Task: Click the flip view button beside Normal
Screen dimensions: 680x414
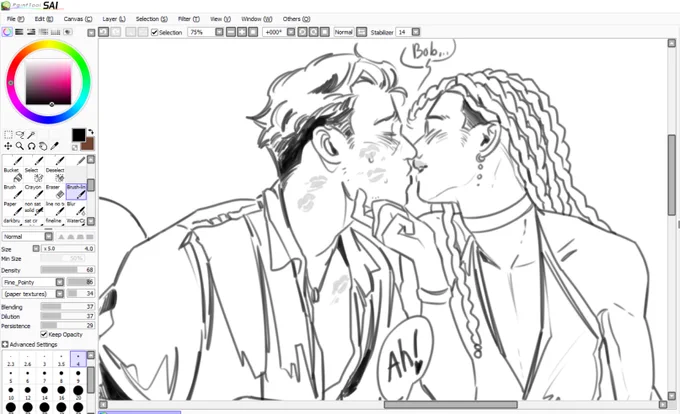Action: pos(361,32)
